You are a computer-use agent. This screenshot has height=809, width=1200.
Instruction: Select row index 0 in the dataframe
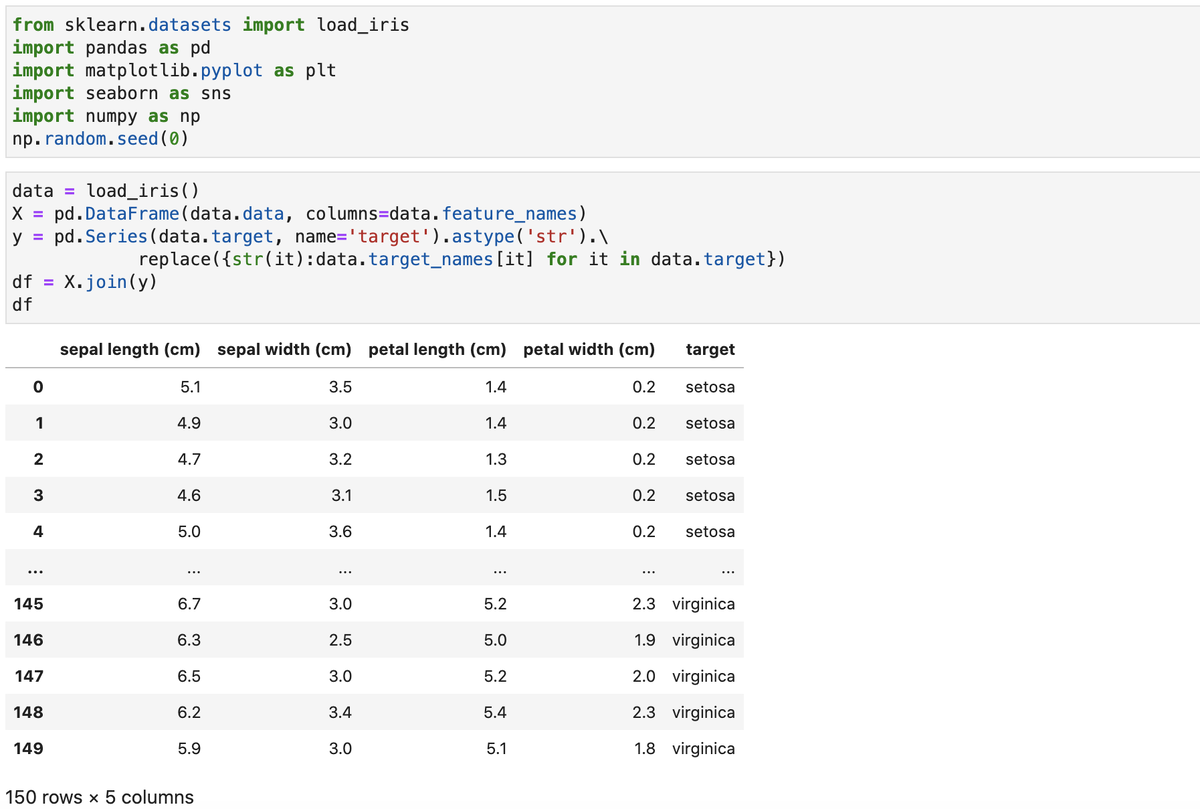tap(39, 387)
